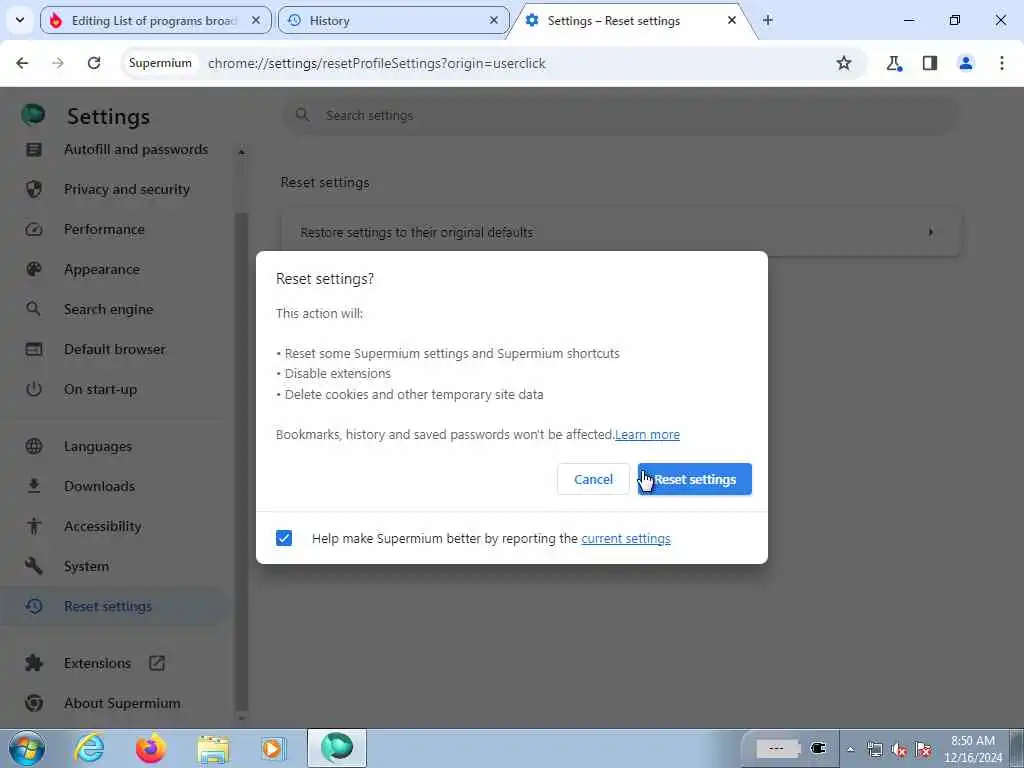The image size is (1024, 768).
Task: Click the address bar URL field
Action: (377, 63)
